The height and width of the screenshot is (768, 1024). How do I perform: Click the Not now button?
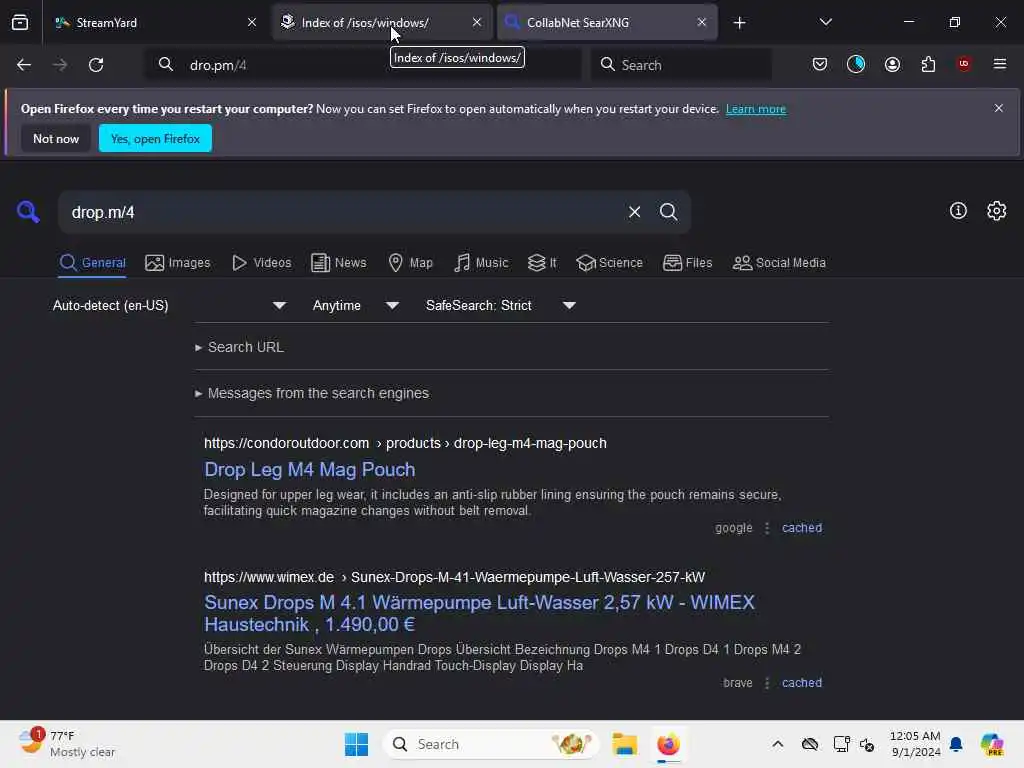tap(56, 138)
